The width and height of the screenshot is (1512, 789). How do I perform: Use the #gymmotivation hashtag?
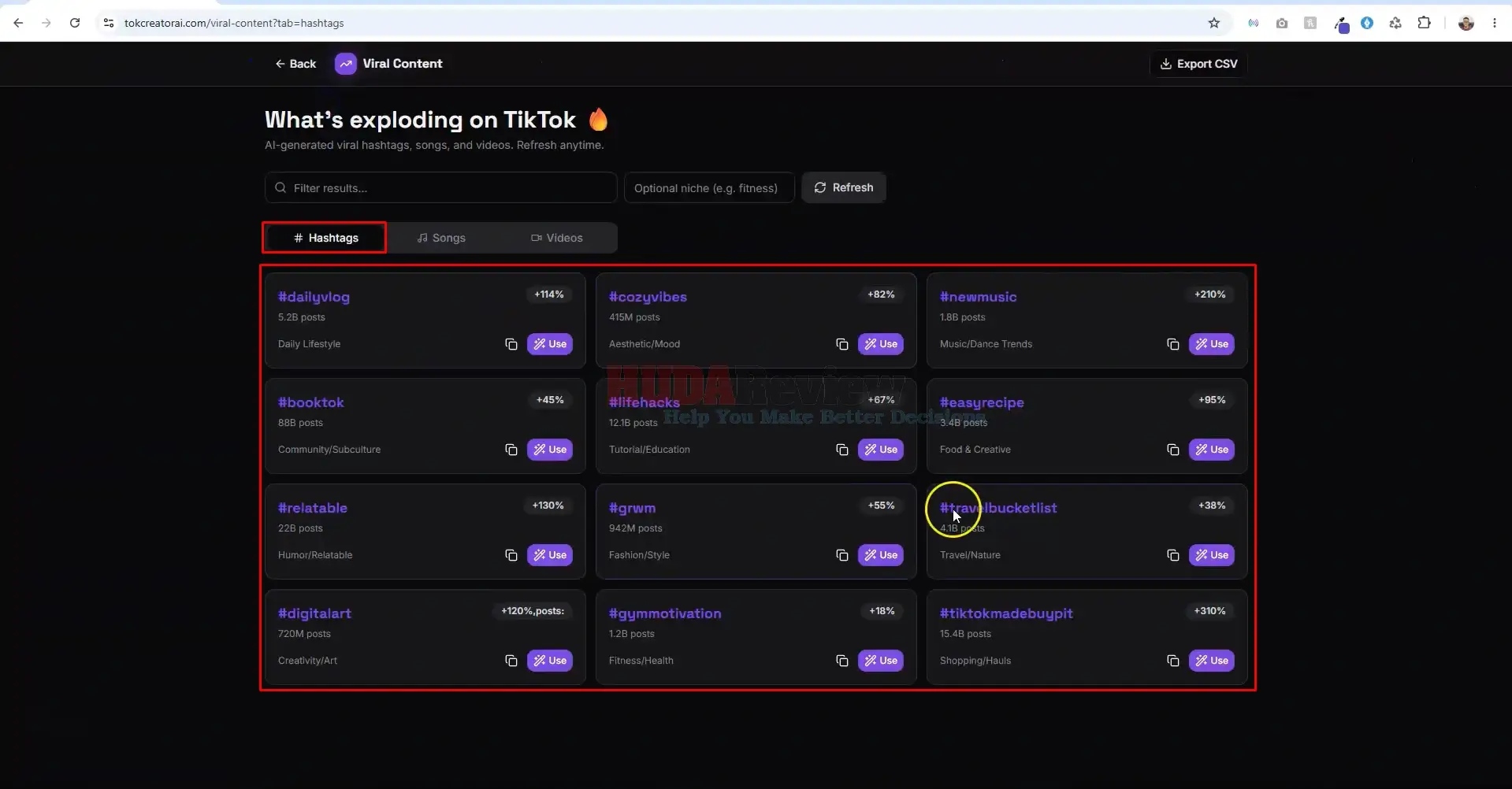click(x=881, y=661)
